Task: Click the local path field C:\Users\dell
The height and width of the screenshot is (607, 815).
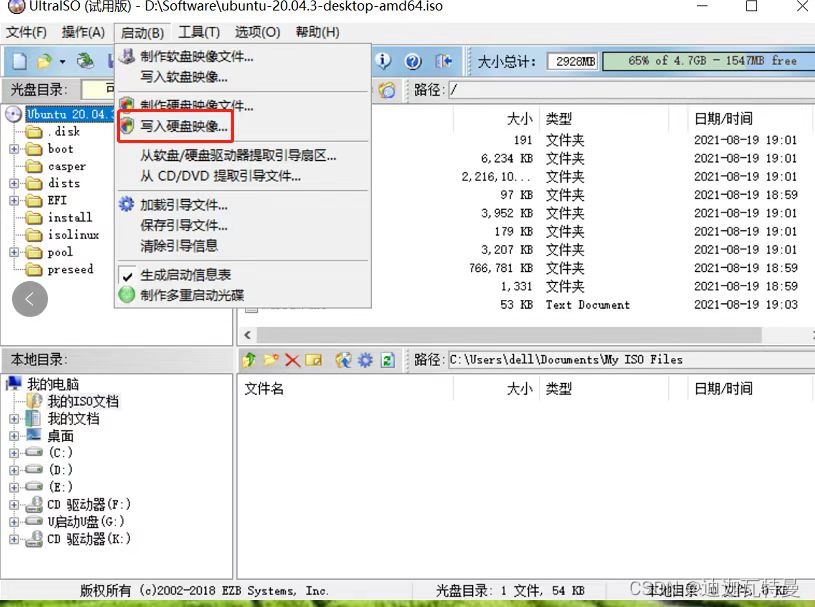Action: point(631,360)
